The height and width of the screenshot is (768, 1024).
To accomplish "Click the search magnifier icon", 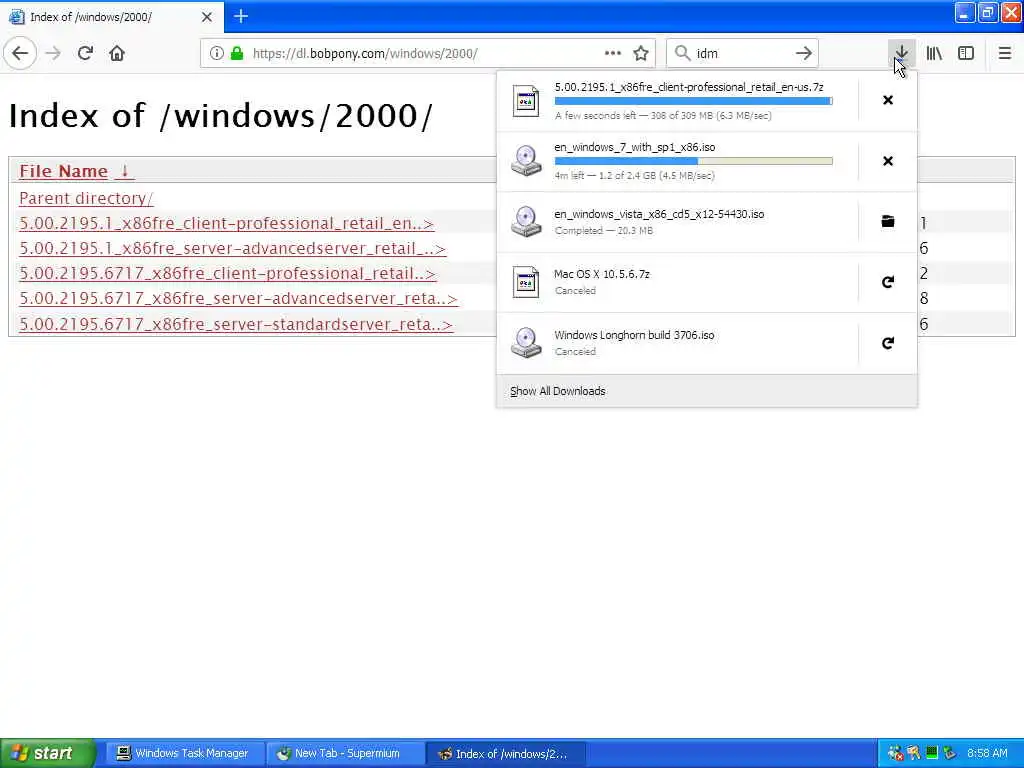I will coord(682,54).
